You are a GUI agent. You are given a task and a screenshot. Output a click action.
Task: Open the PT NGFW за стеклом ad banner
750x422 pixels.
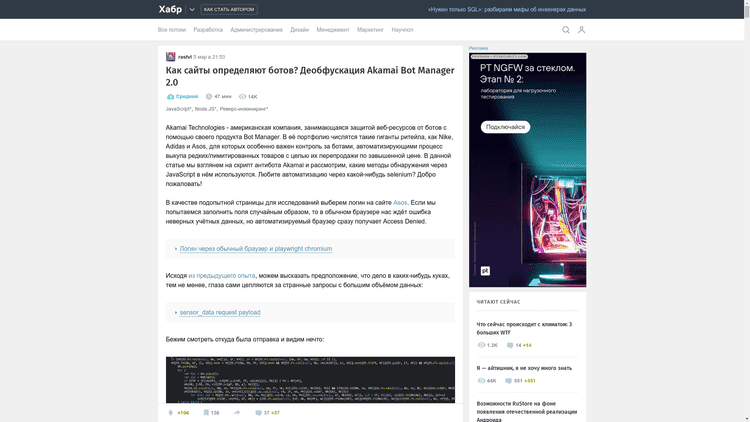point(528,170)
